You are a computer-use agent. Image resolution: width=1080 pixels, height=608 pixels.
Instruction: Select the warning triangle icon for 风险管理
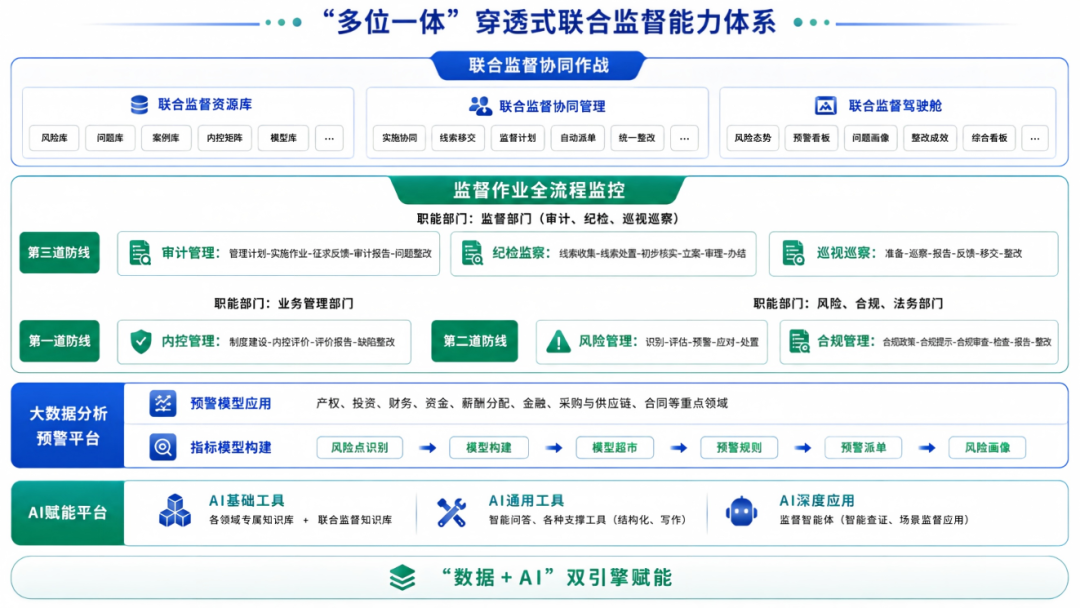(x=558, y=342)
